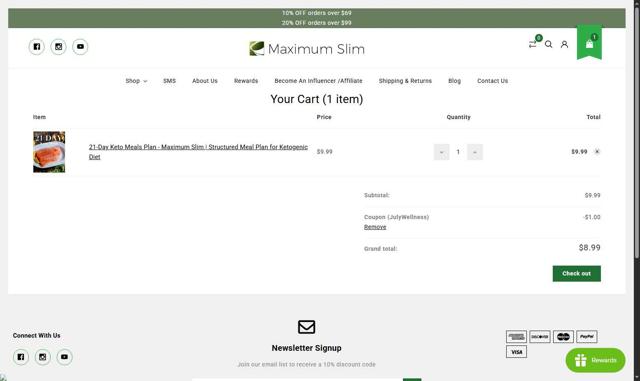Open the account user icon
The width and height of the screenshot is (640, 381).
[x=564, y=44]
